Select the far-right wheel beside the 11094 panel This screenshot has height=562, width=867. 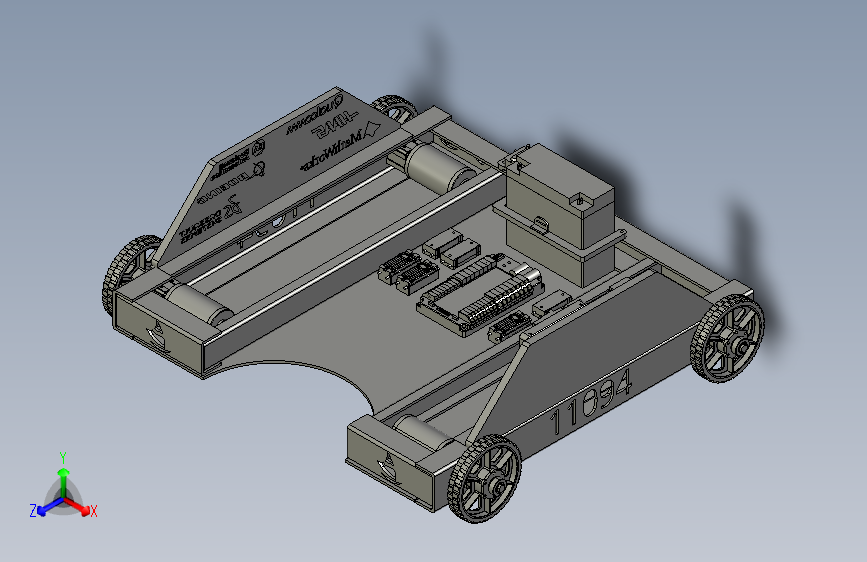tap(727, 338)
